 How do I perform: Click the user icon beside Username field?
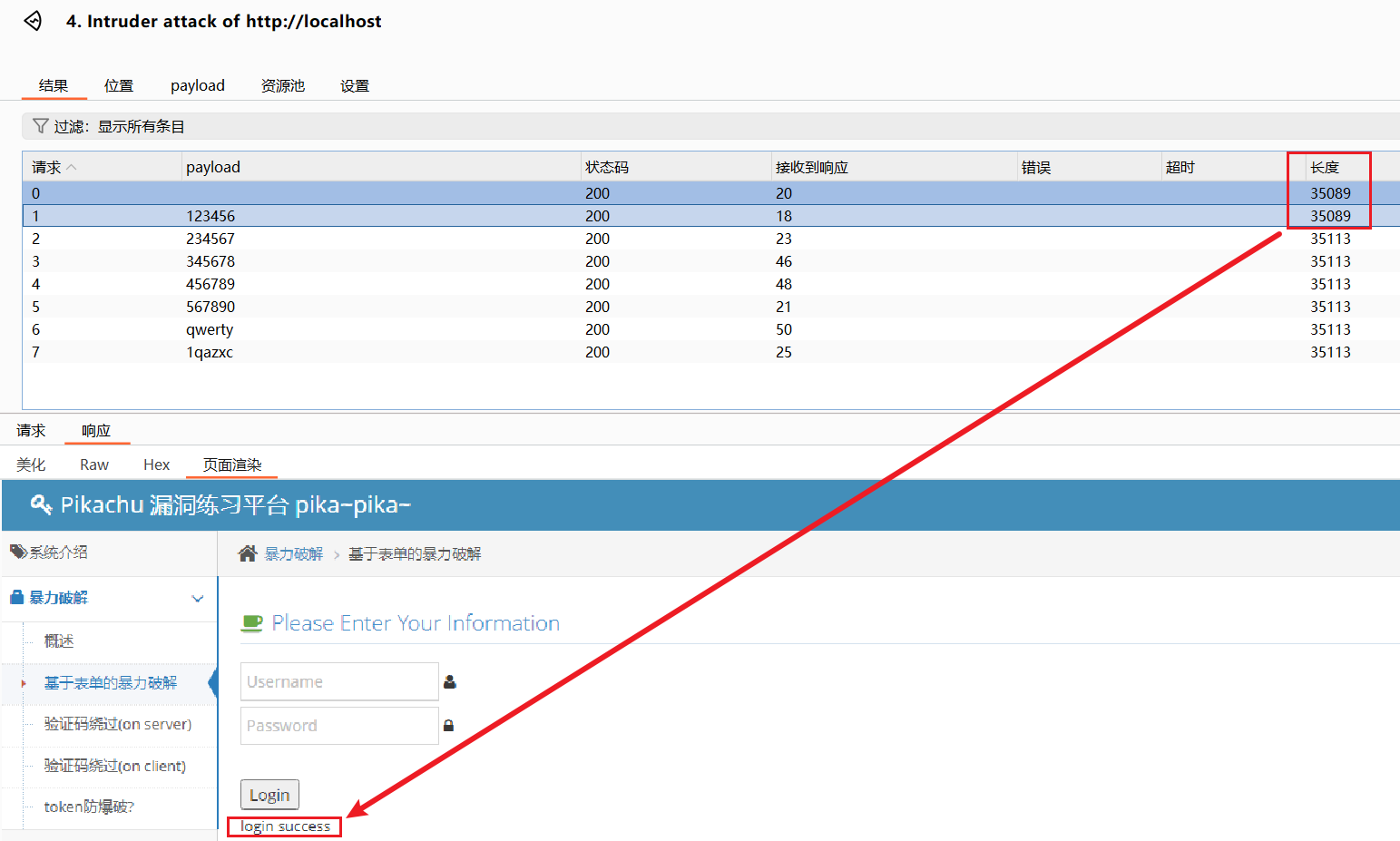(x=450, y=682)
